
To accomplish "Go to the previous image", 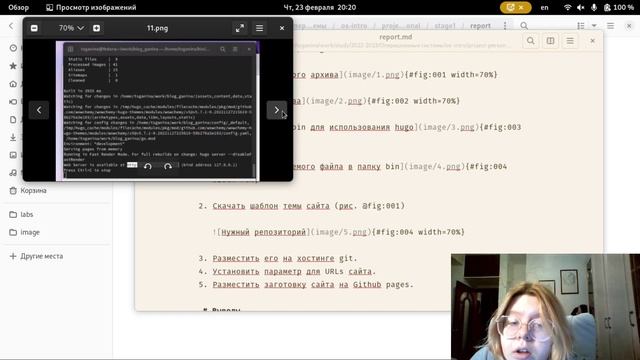I will click(39, 110).
